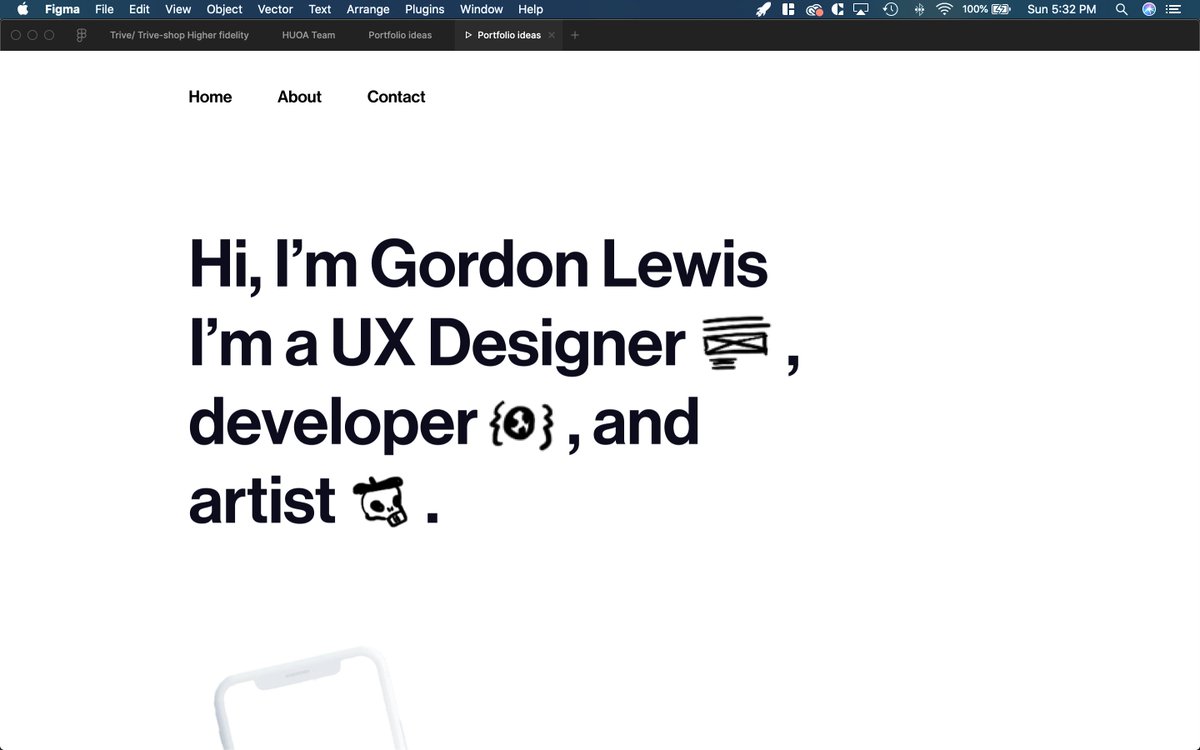Viewport: 1200px width, 750px height.
Task: Switch to the inactive Portfolio ideas tab
Action: (400, 35)
